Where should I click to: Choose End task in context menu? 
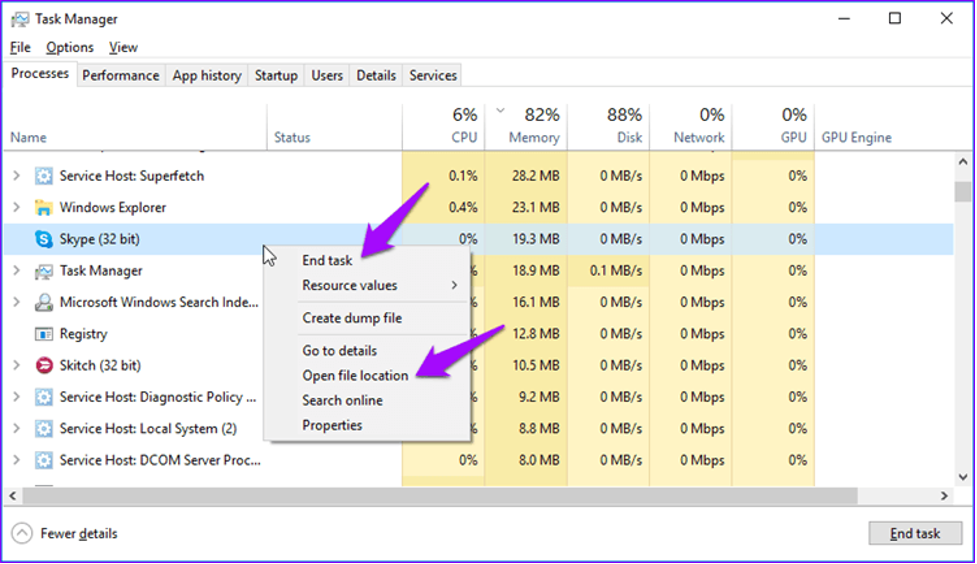coord(327,260)
